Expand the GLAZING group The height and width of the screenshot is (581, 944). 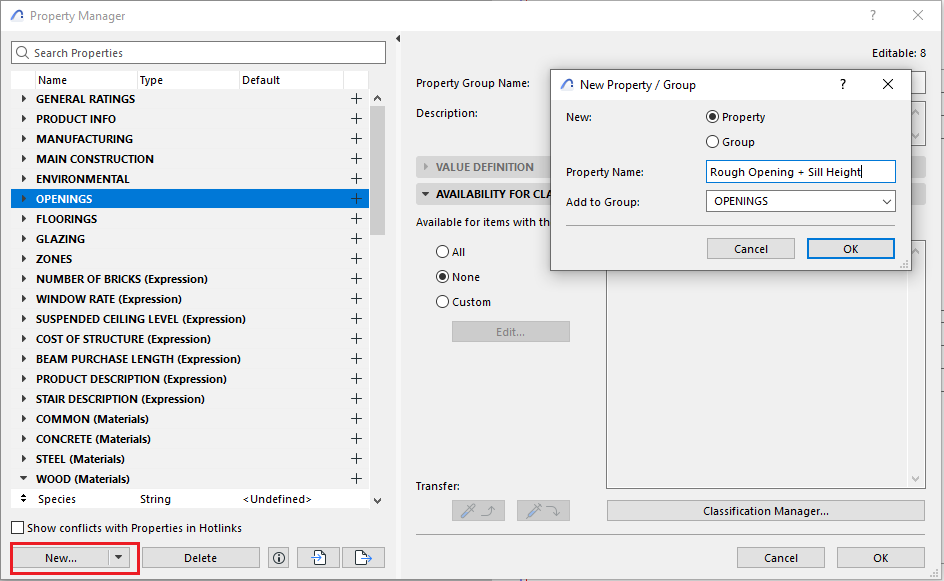(23, 238)
